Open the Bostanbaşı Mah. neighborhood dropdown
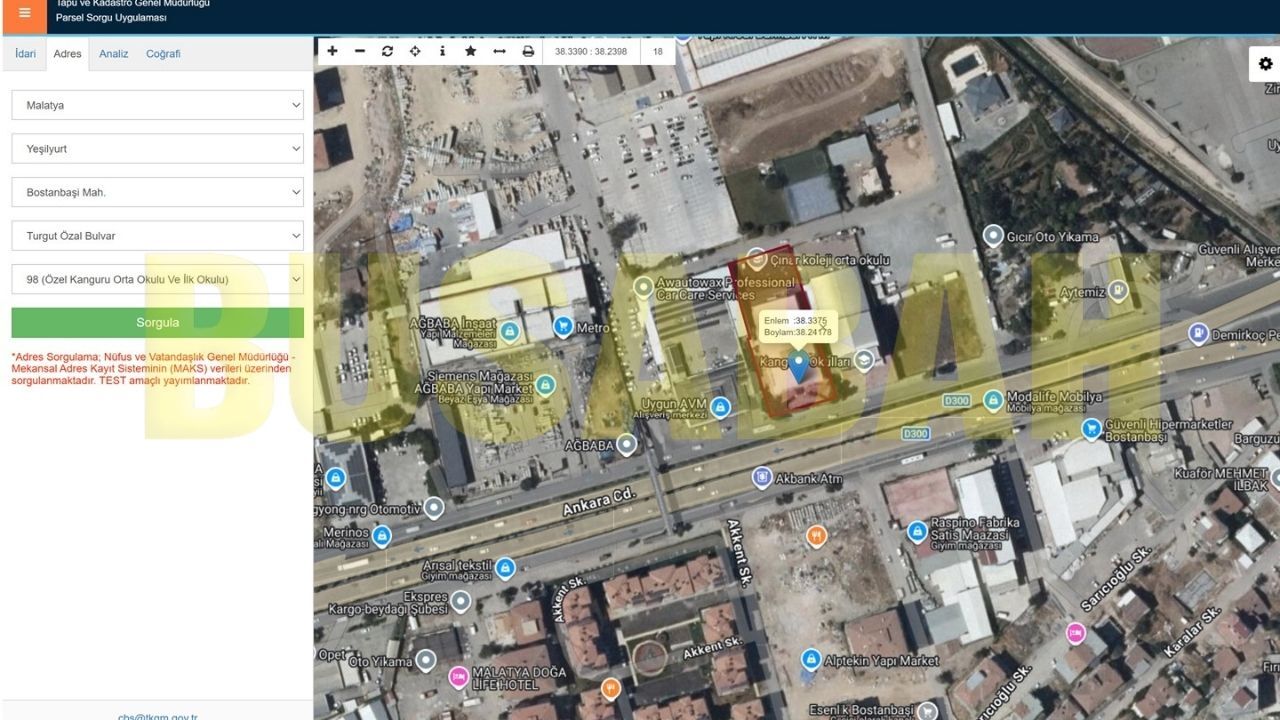This screenshot has height=720, width=1280. pyautogui.click(x=158, y=192)
